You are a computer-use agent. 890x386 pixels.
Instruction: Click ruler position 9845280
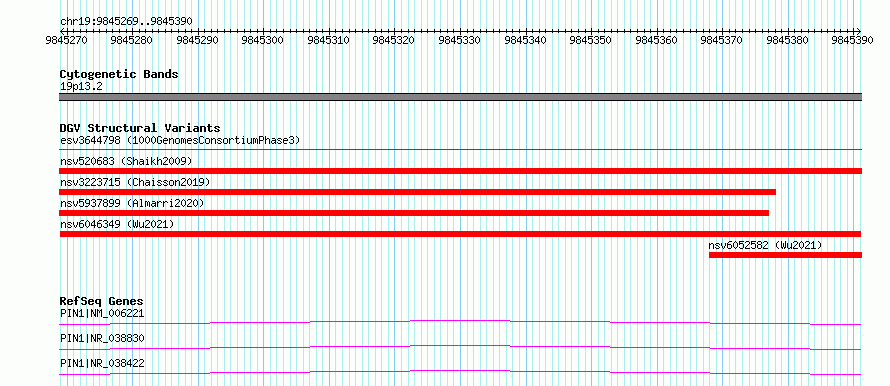pyautogui.click(x=132, y=40)
